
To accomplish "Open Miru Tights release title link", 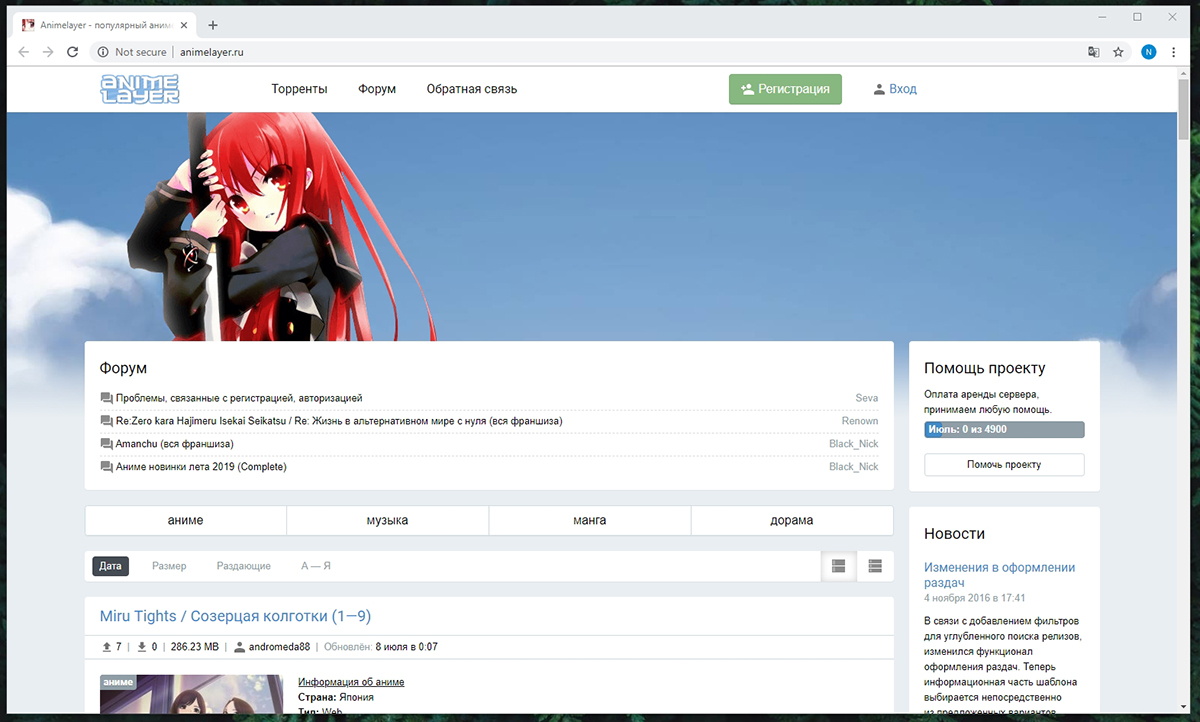I will click(235, 616).
